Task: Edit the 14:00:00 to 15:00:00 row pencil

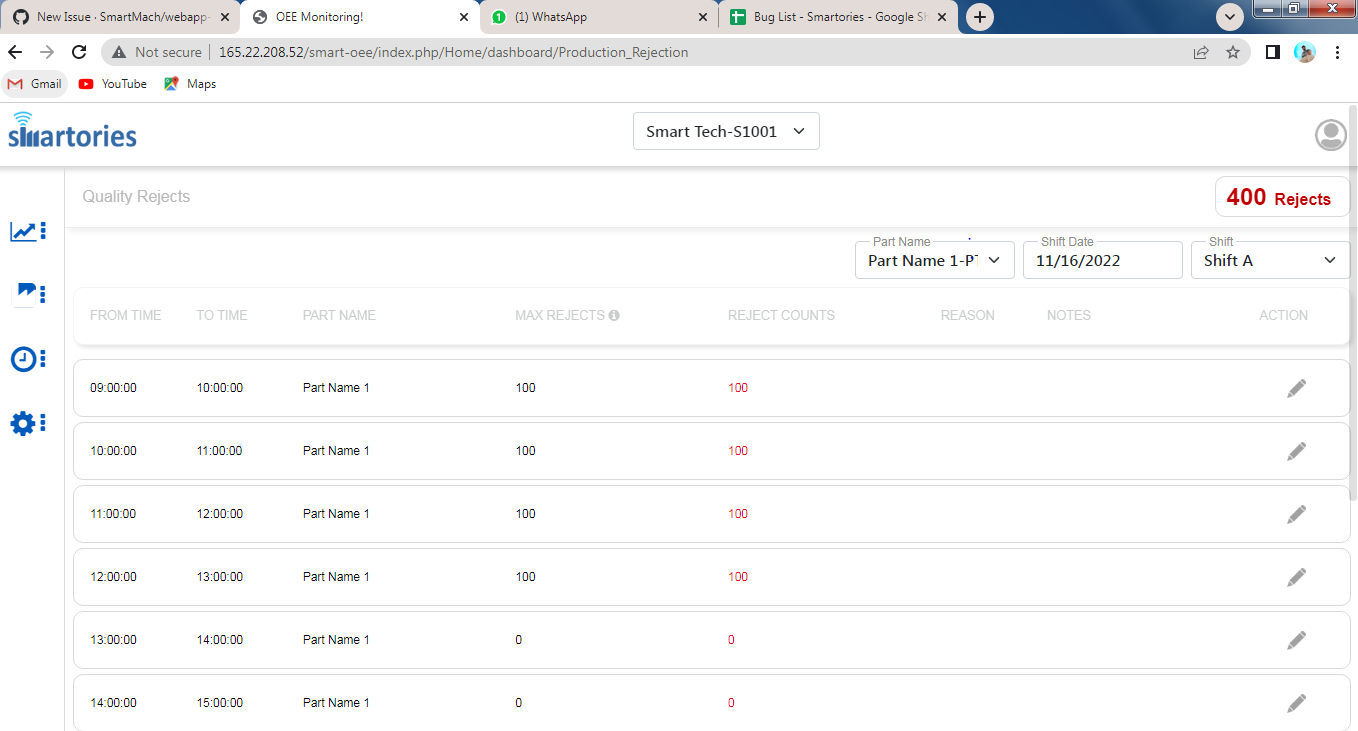Action: pos(1296,703)
